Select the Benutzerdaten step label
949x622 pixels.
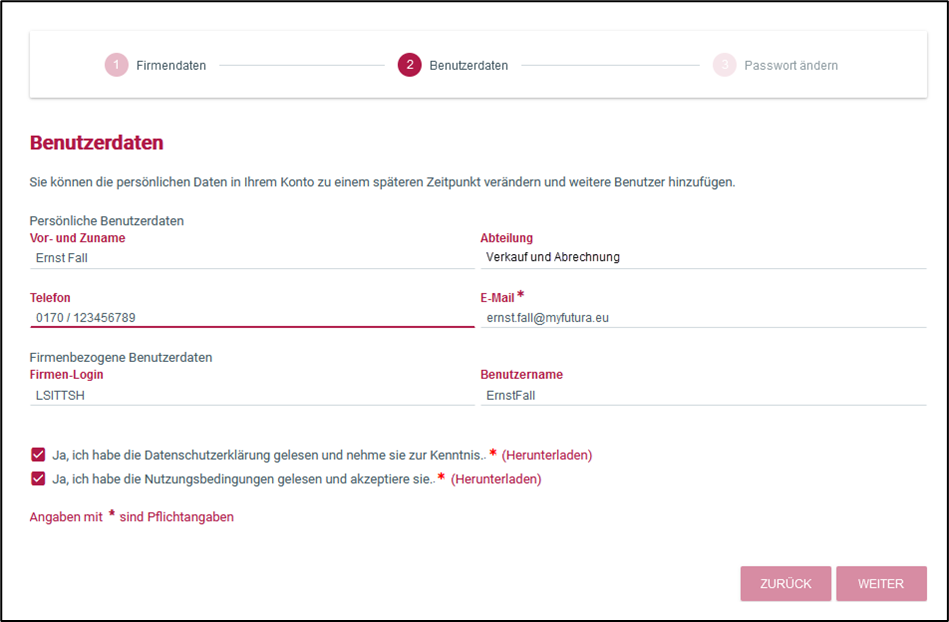[x=468, y=66]
